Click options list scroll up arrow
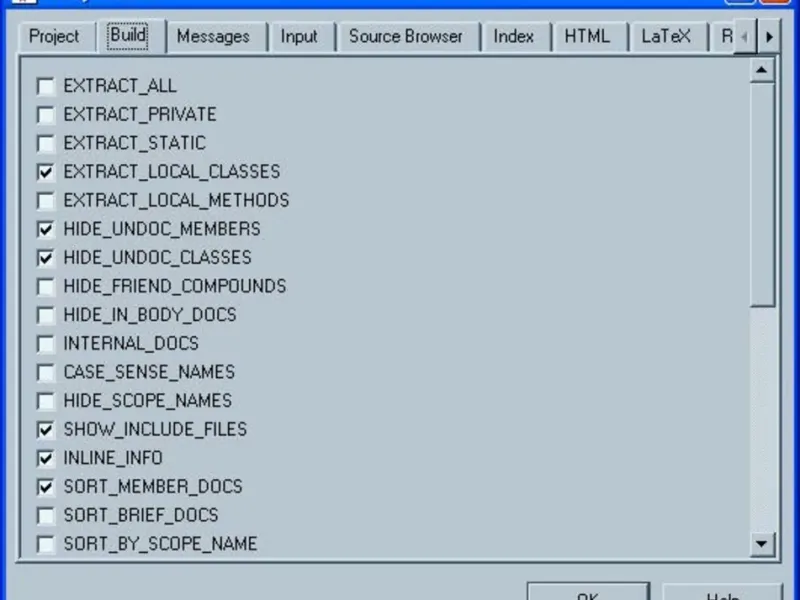Image resolution: width=800 pixels, height=600 pixels. (x=762, y=70)
